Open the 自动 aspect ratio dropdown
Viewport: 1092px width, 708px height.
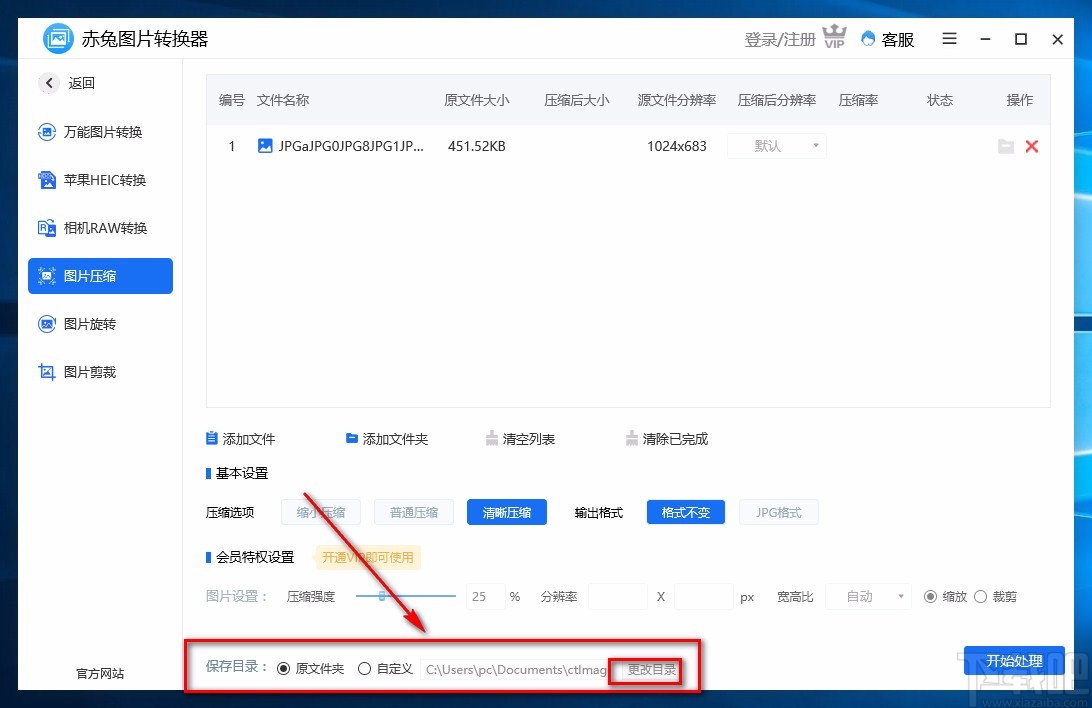pos(867,596)
